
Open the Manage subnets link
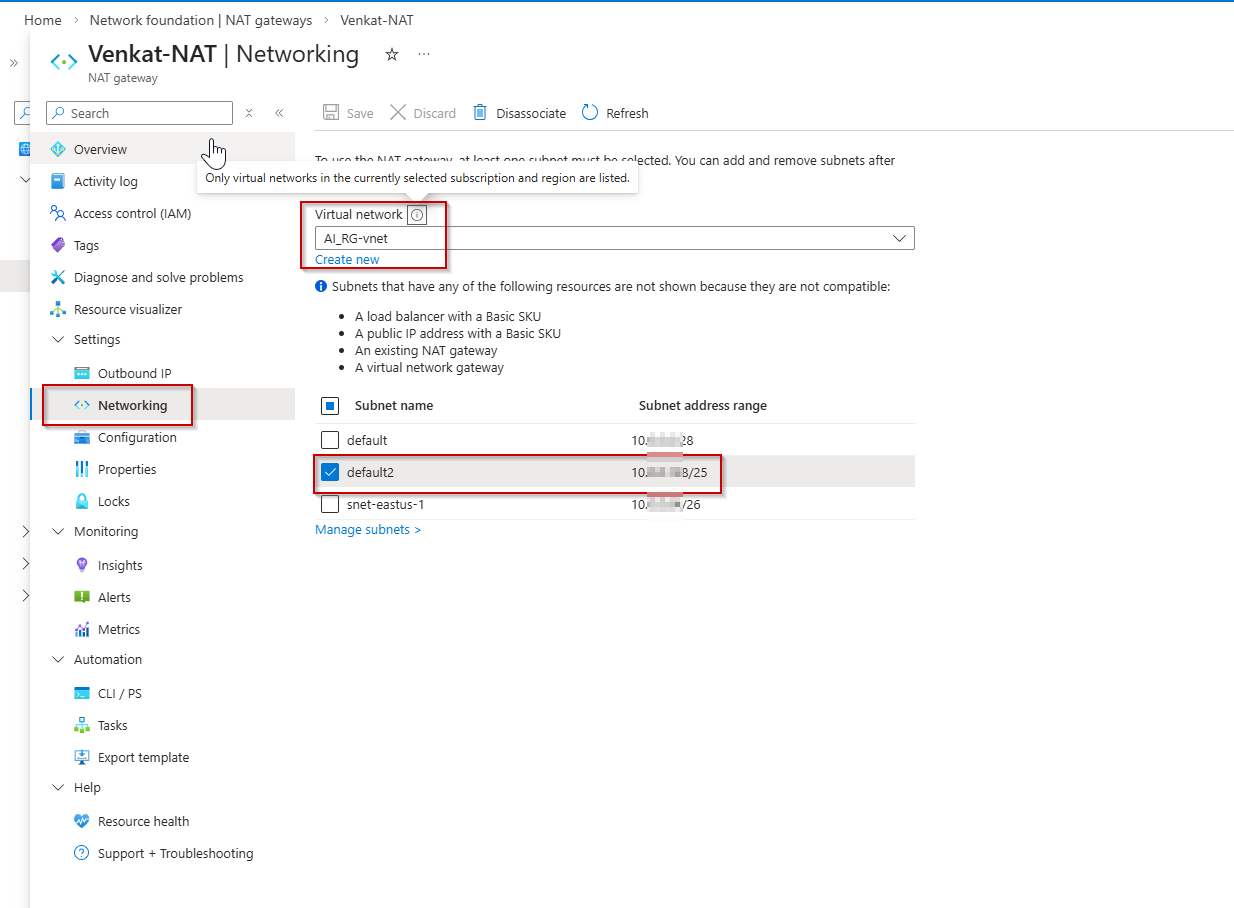[368, 529]
